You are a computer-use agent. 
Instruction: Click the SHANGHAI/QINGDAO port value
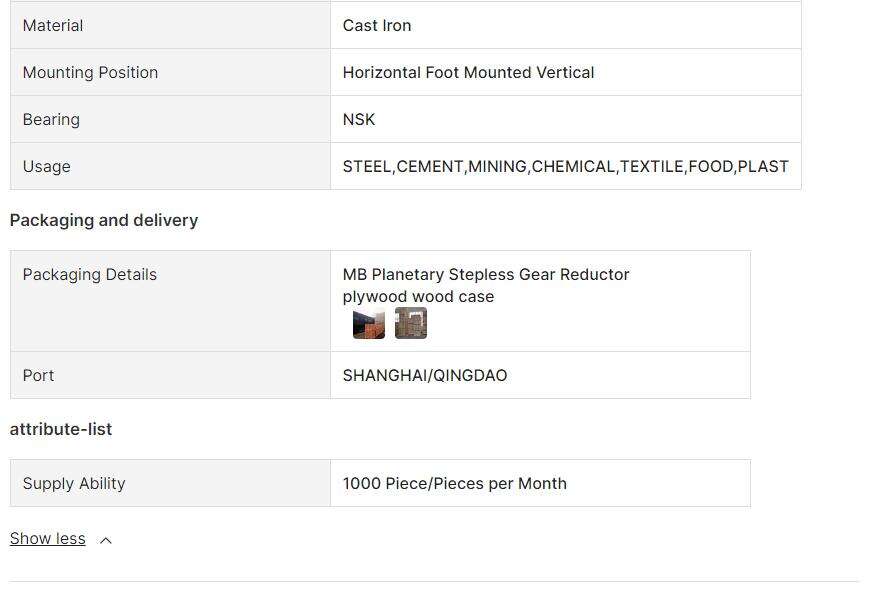(x=425, y=375)
